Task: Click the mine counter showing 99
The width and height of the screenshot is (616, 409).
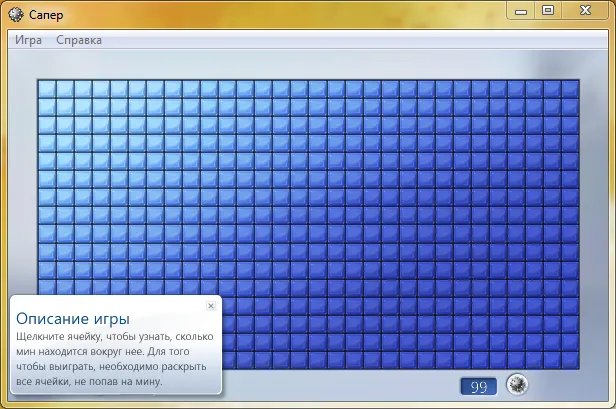Action: [x=479, y=386]
